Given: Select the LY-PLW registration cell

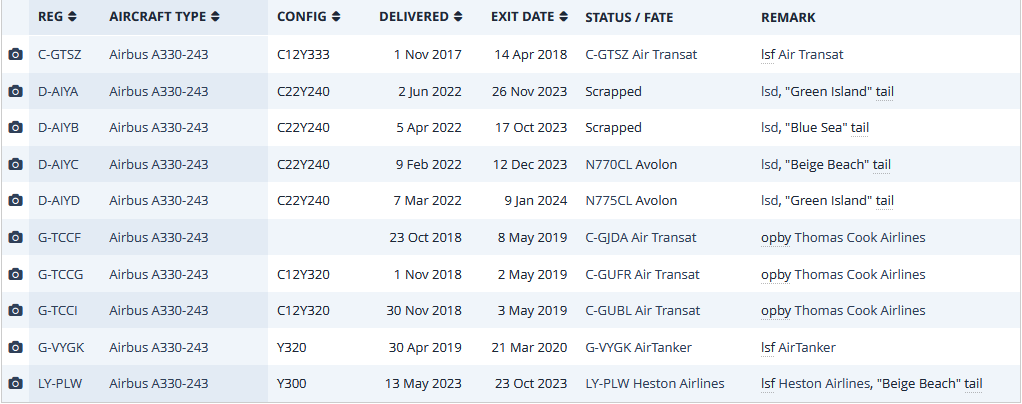Looking at the screenshot, I should pyautogui.click(x=58, y=384).
